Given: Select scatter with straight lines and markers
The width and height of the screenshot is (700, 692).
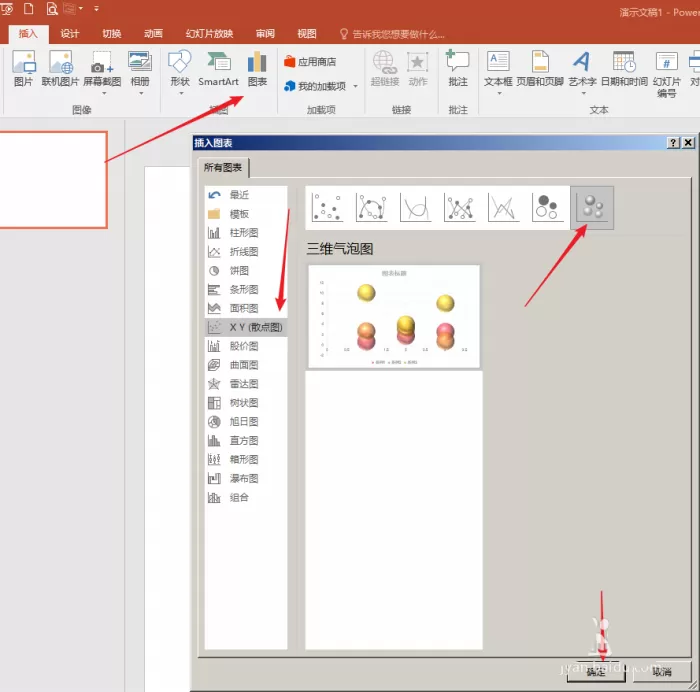Looking at the screenshot, I should pos(460,208).
